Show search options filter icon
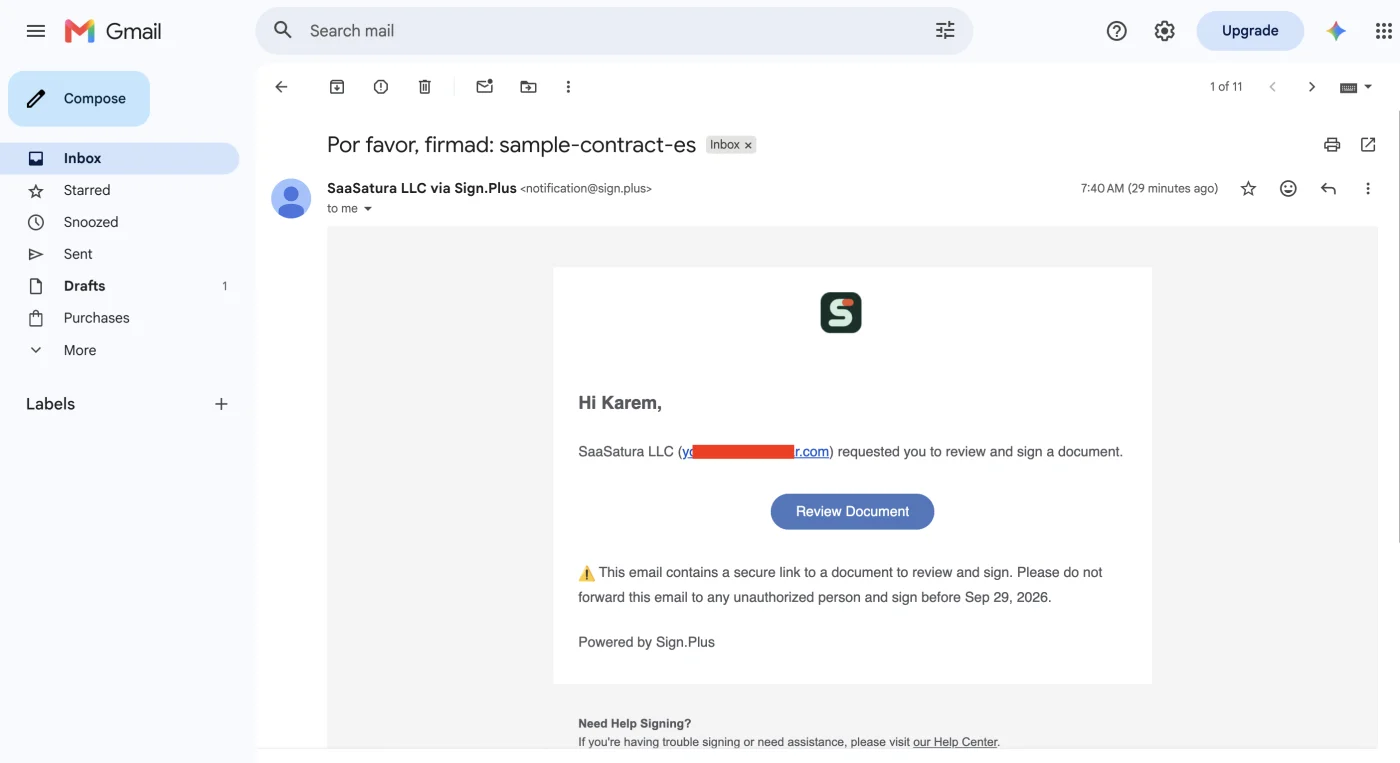Screen dimensions: 1400x763 coord(945,31)
